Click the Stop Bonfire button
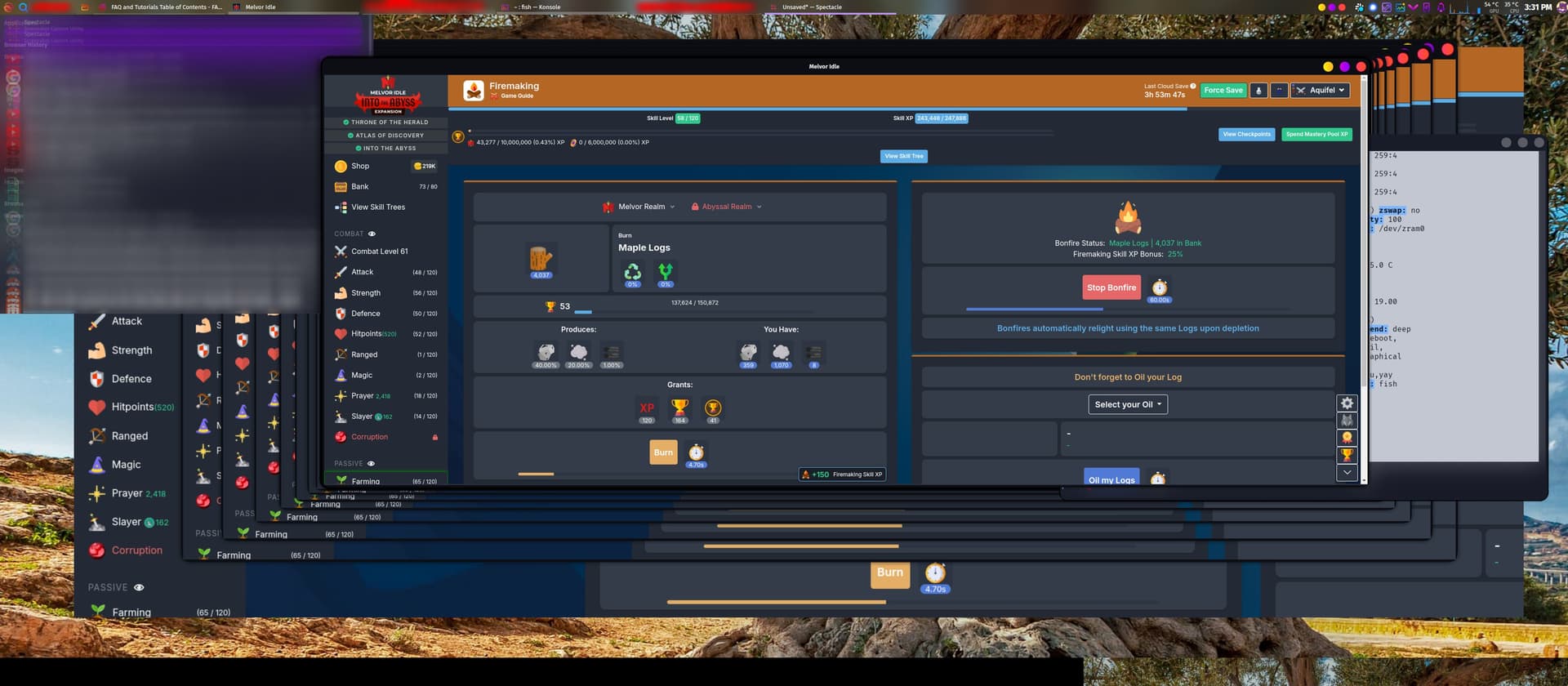Image resolution: width=1568 pixels, height=686 pixels. 1111,287
